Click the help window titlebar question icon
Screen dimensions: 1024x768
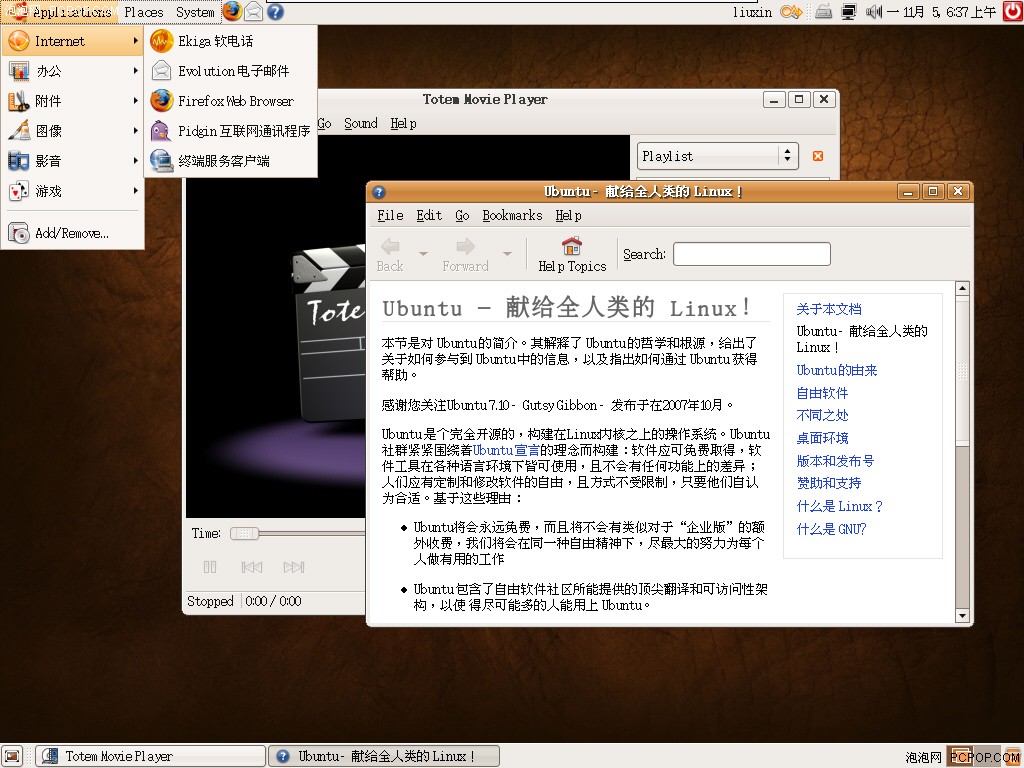pos(379,192)
